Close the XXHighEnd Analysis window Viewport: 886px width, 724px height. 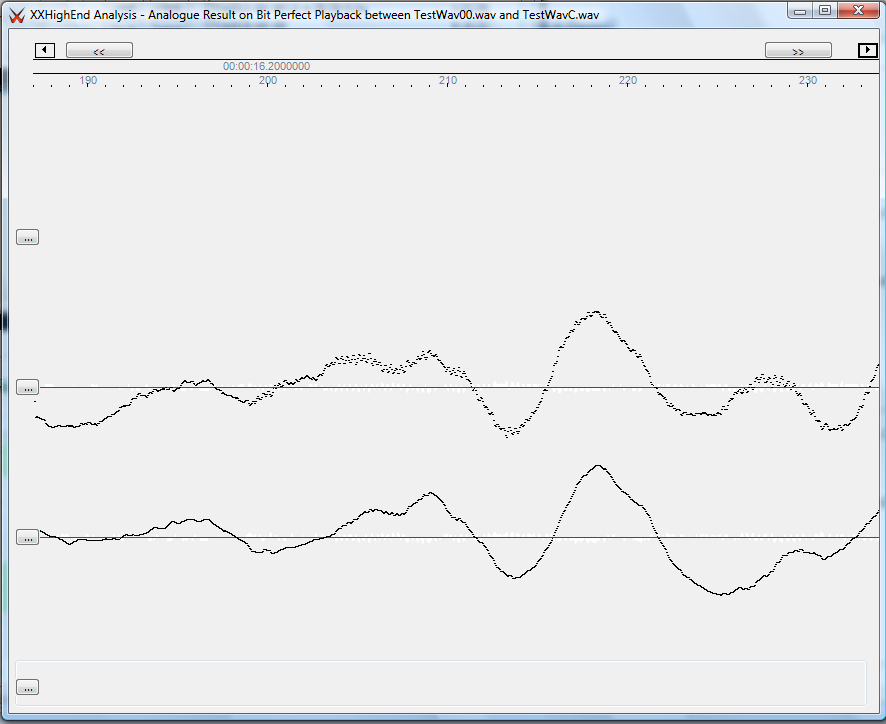pyautogui.click(x=858, y=11)
